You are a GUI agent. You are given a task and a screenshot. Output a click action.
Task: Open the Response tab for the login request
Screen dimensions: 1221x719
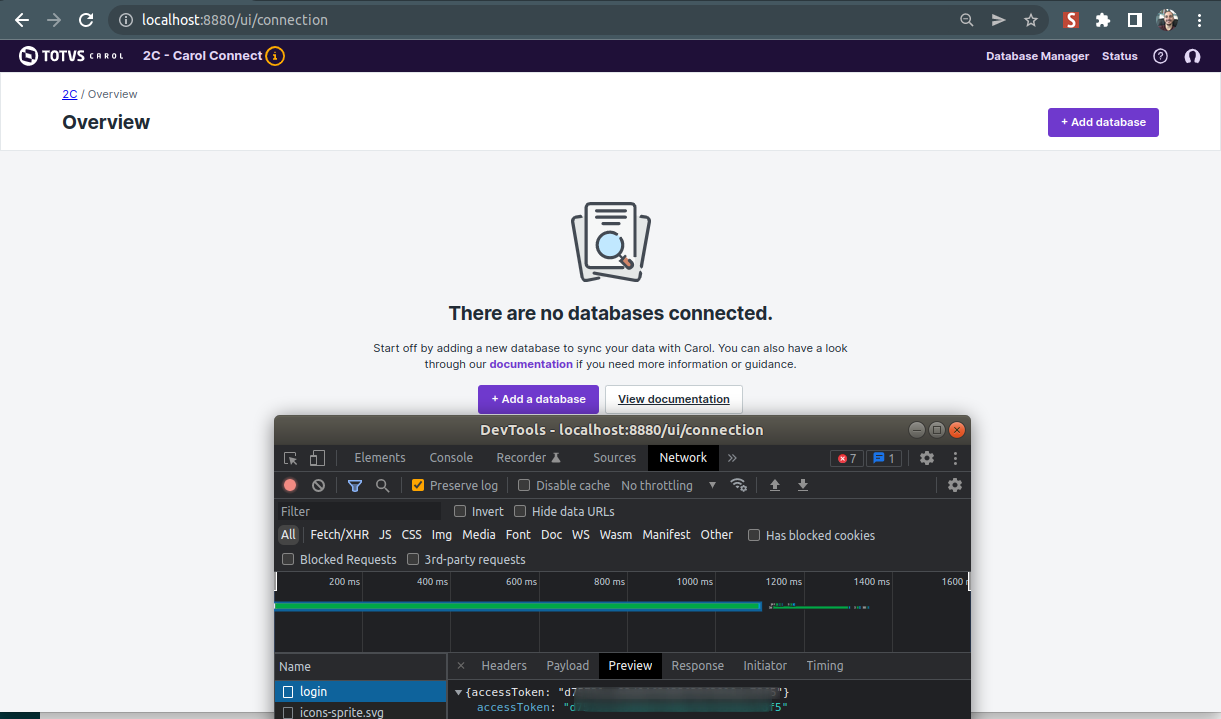[697, 665]
